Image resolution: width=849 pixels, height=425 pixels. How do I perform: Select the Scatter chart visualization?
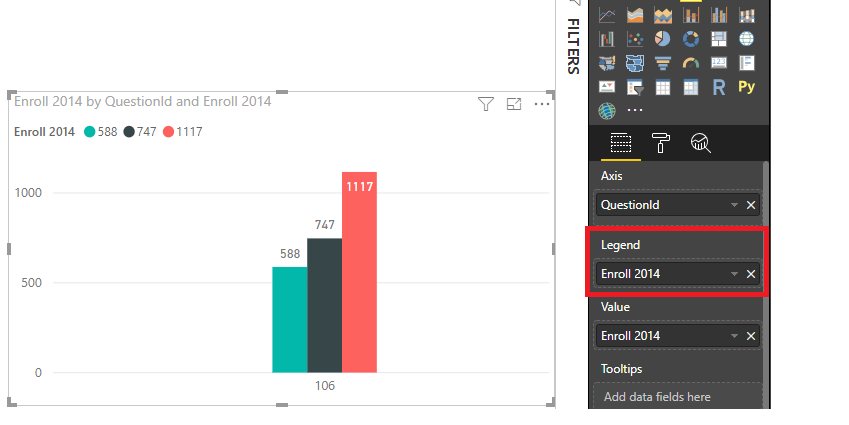[x=635, y=39]
